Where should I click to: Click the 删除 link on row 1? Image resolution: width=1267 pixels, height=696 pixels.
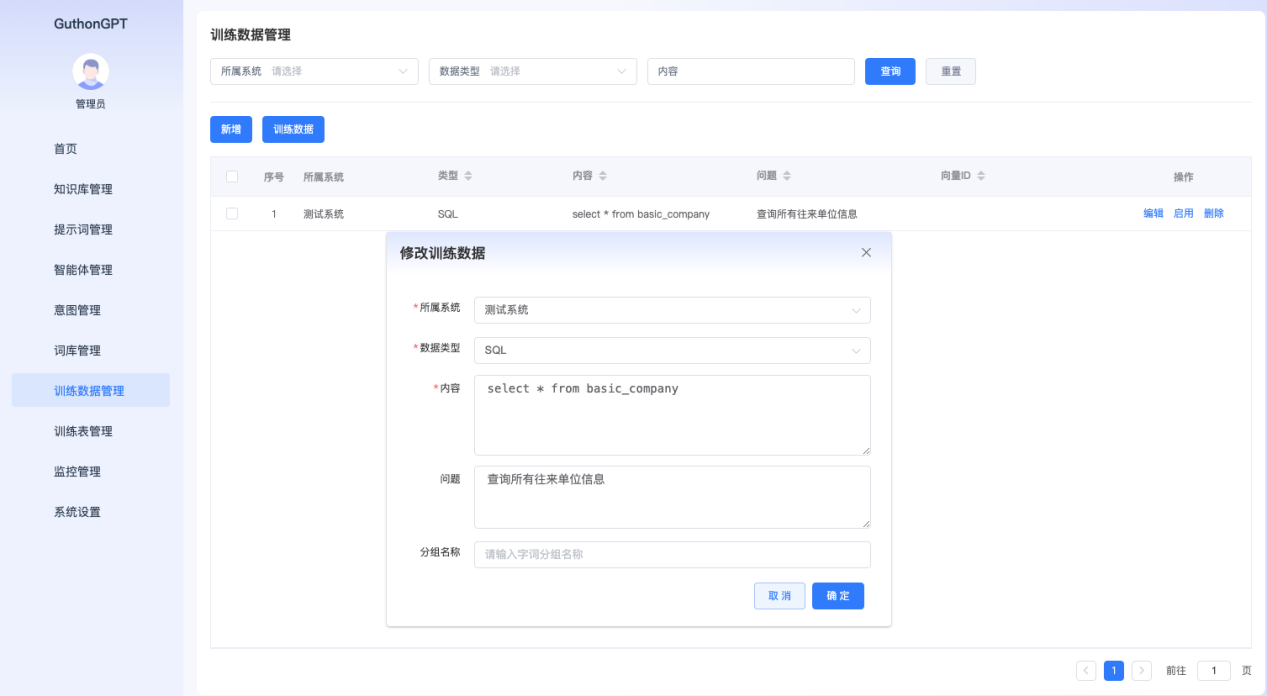click(1212, 213)
